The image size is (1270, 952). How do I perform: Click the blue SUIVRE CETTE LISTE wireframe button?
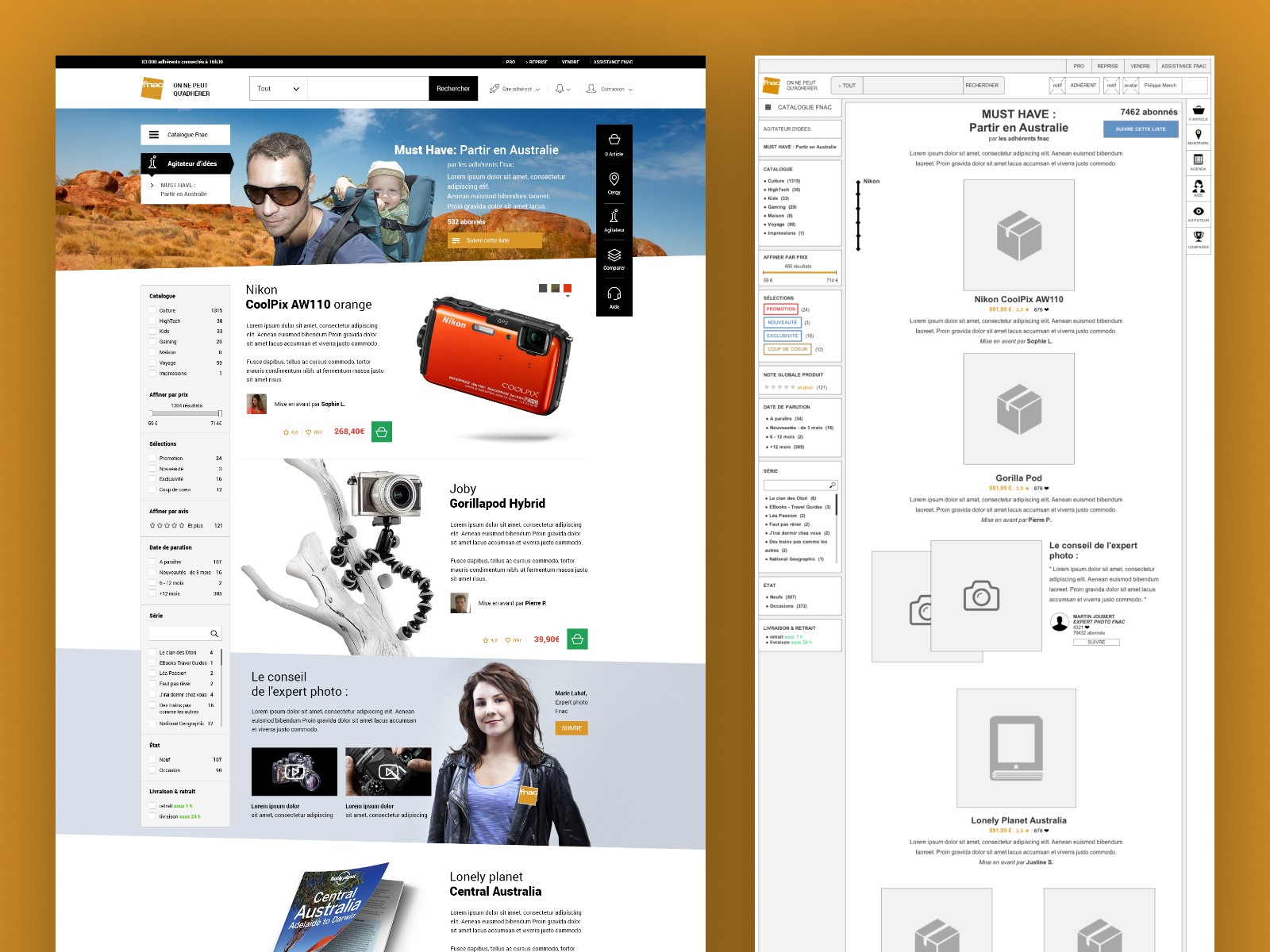(1141, 129)
